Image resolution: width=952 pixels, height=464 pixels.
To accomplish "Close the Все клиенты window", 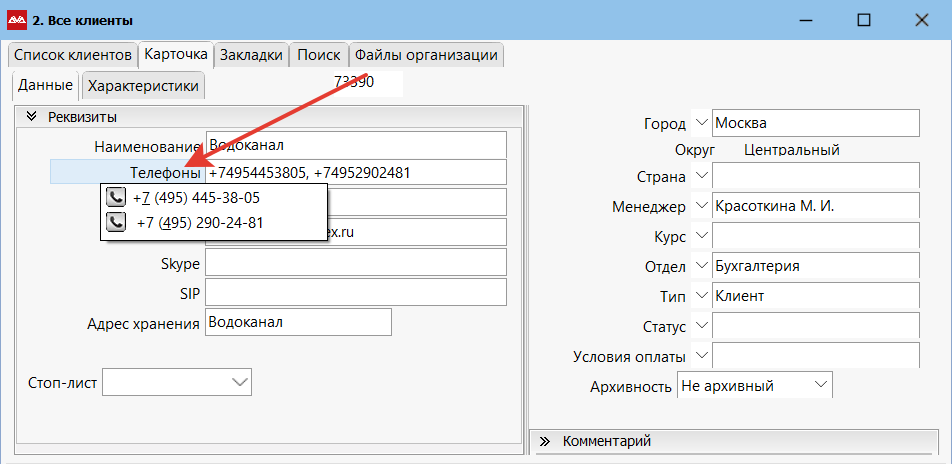I will [921, 20].
